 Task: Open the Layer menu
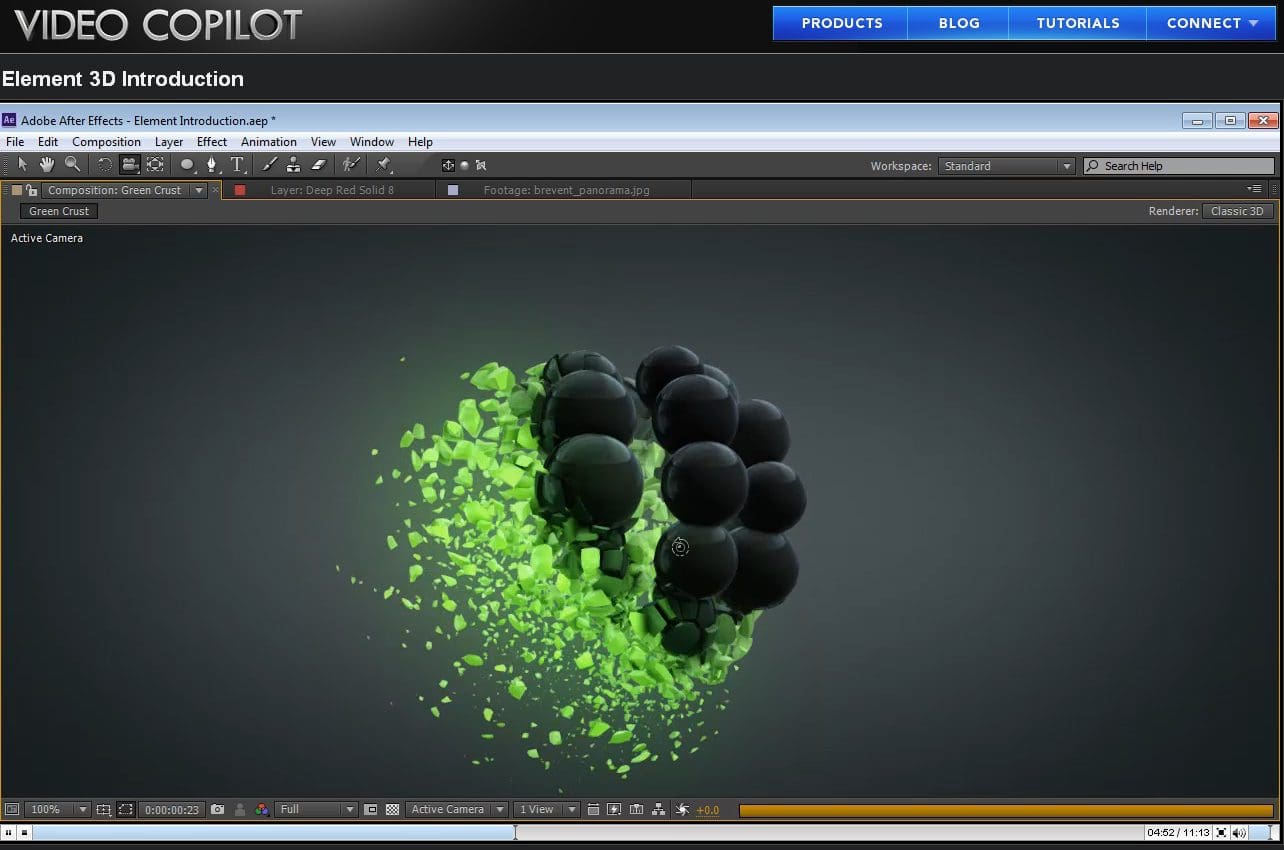point(169,142)
